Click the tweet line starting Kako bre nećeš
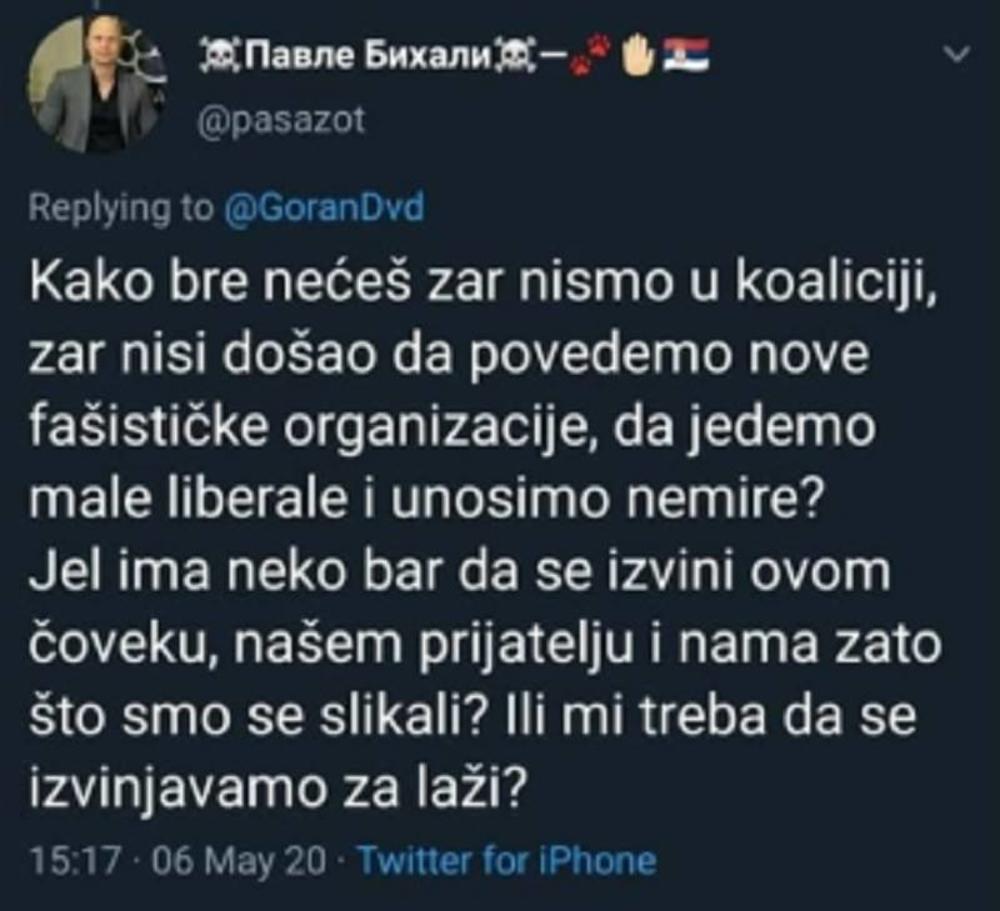Viewport: 1000px width, 911px height. 484,281
